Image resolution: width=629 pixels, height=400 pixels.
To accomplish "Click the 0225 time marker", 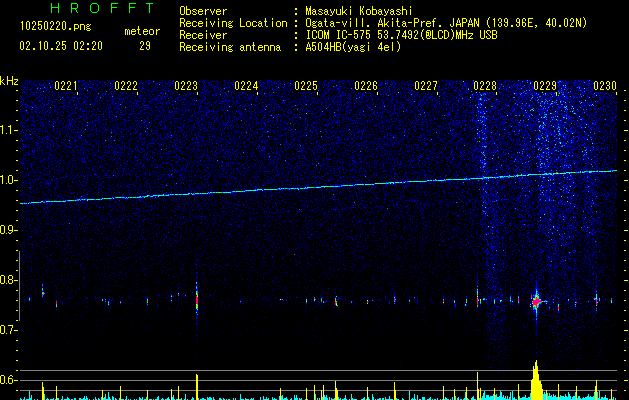I will (x=306, y=86).
